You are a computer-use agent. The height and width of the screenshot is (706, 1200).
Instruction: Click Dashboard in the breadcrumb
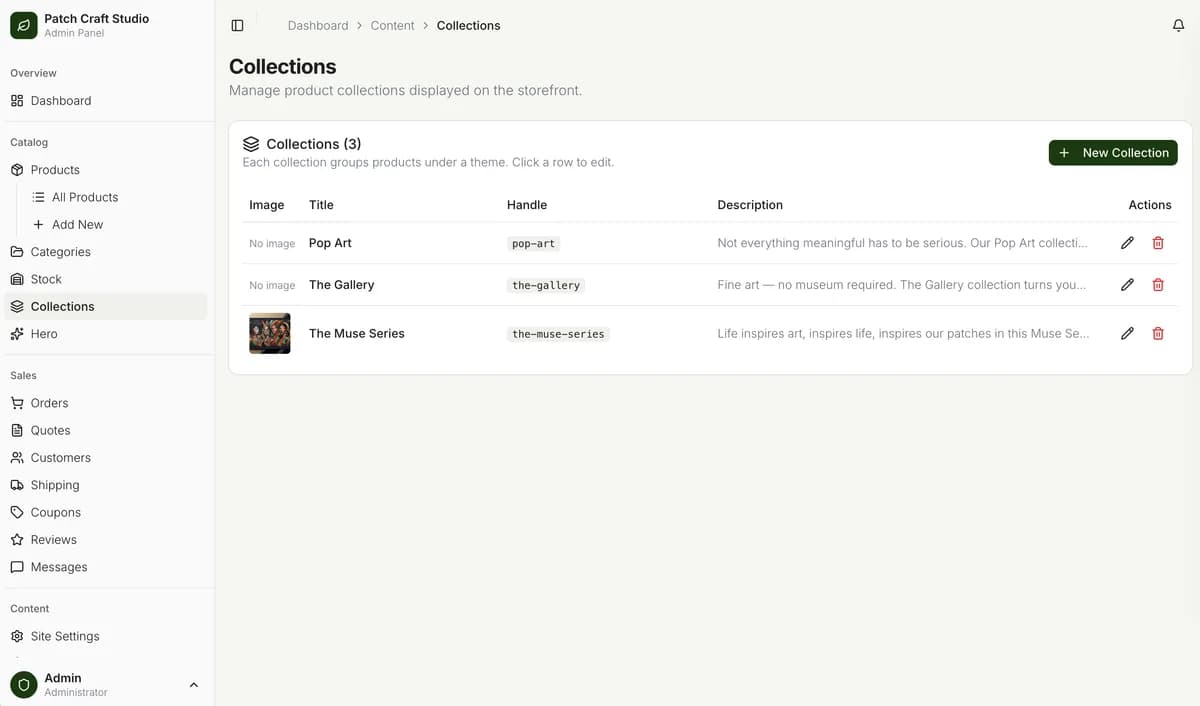[318, 26]
